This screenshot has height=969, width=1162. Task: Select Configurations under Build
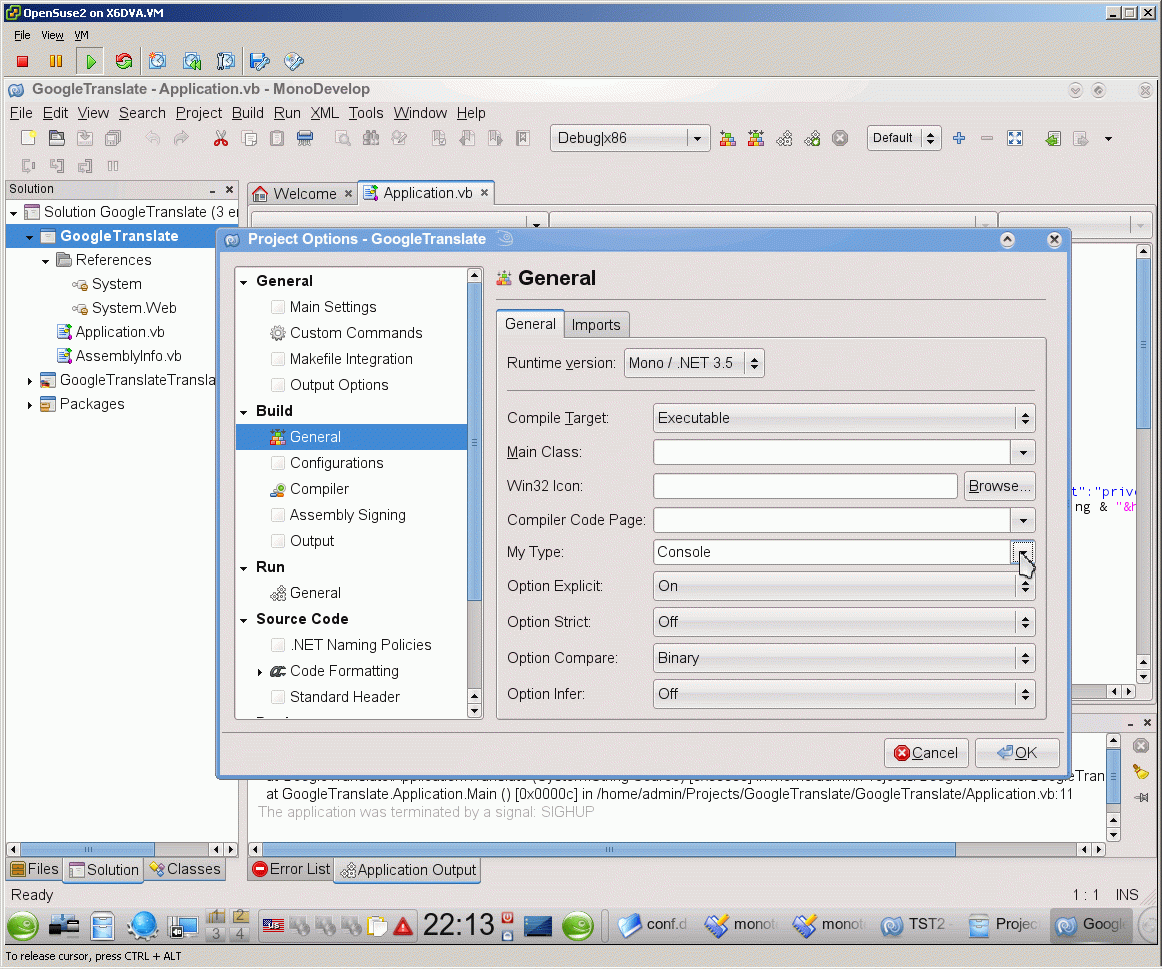tap(336, 463)
